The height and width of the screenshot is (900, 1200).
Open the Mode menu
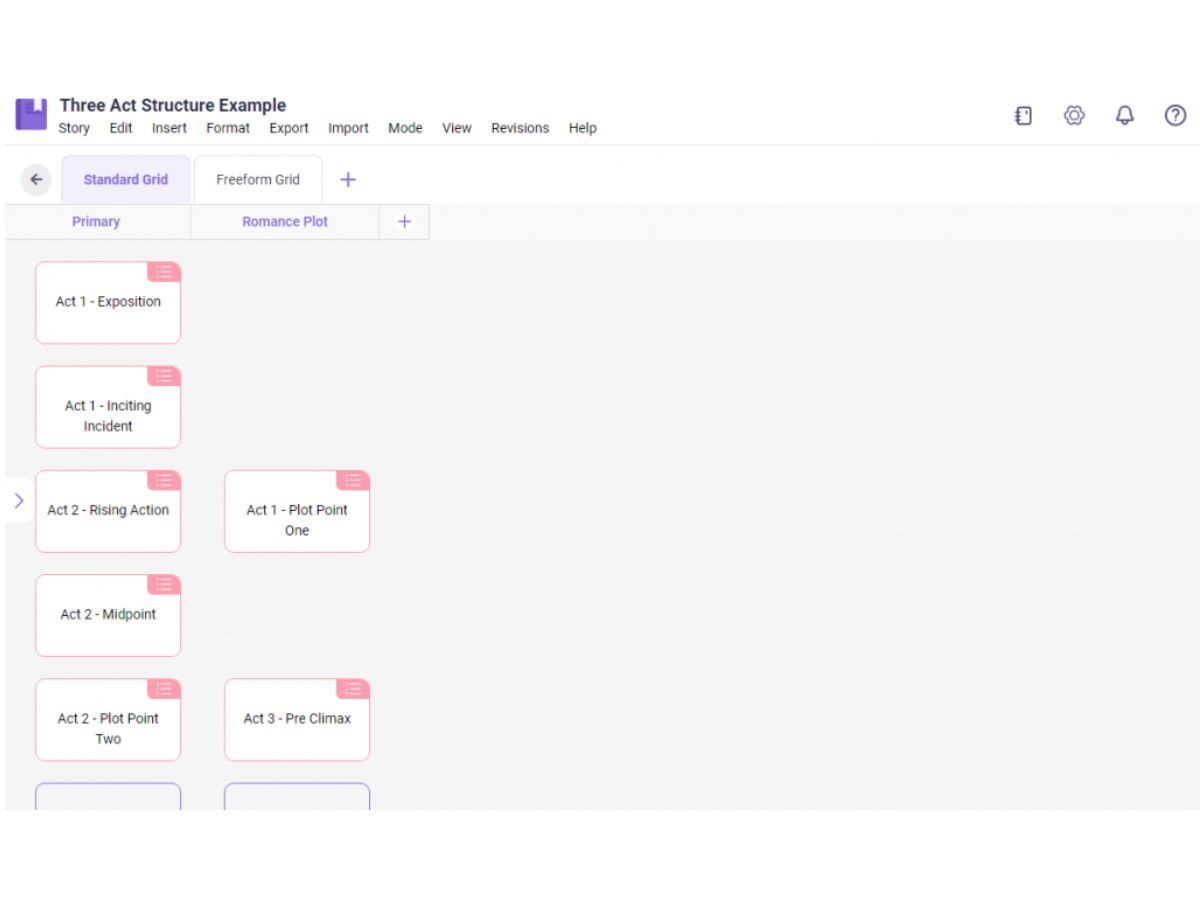tap(405, 128)
